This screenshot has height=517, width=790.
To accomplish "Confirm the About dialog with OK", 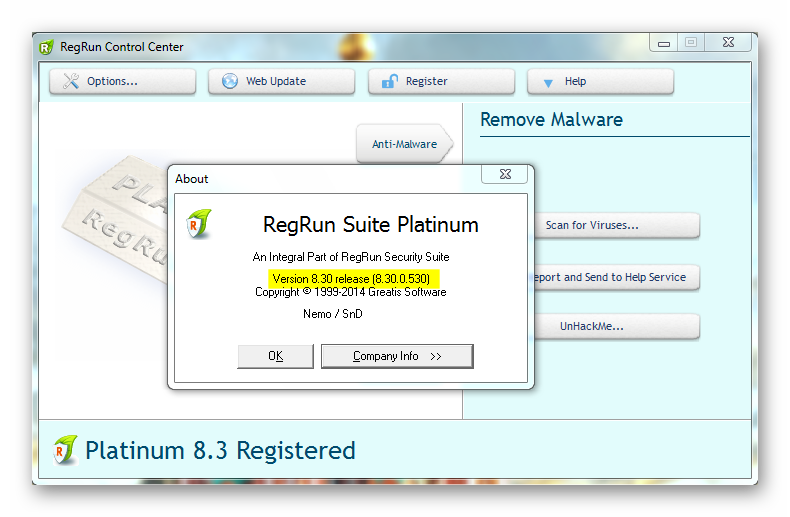I will click(x=276, y=356).
